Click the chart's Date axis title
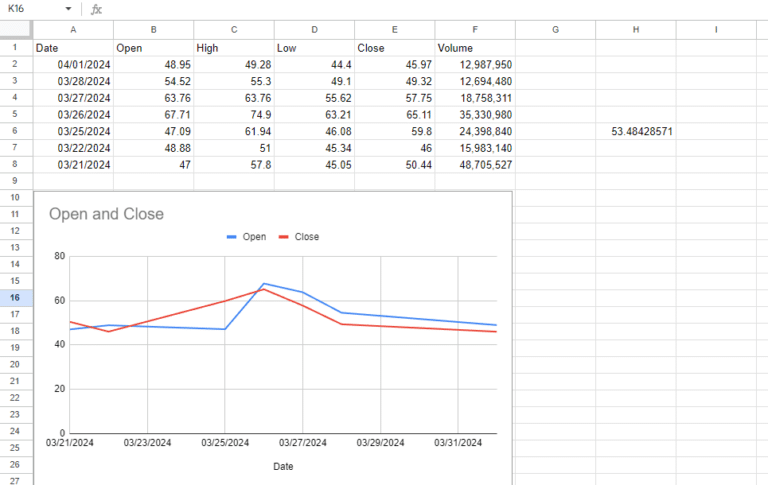Viewport: 768px width, 485px height. (283, 466)
